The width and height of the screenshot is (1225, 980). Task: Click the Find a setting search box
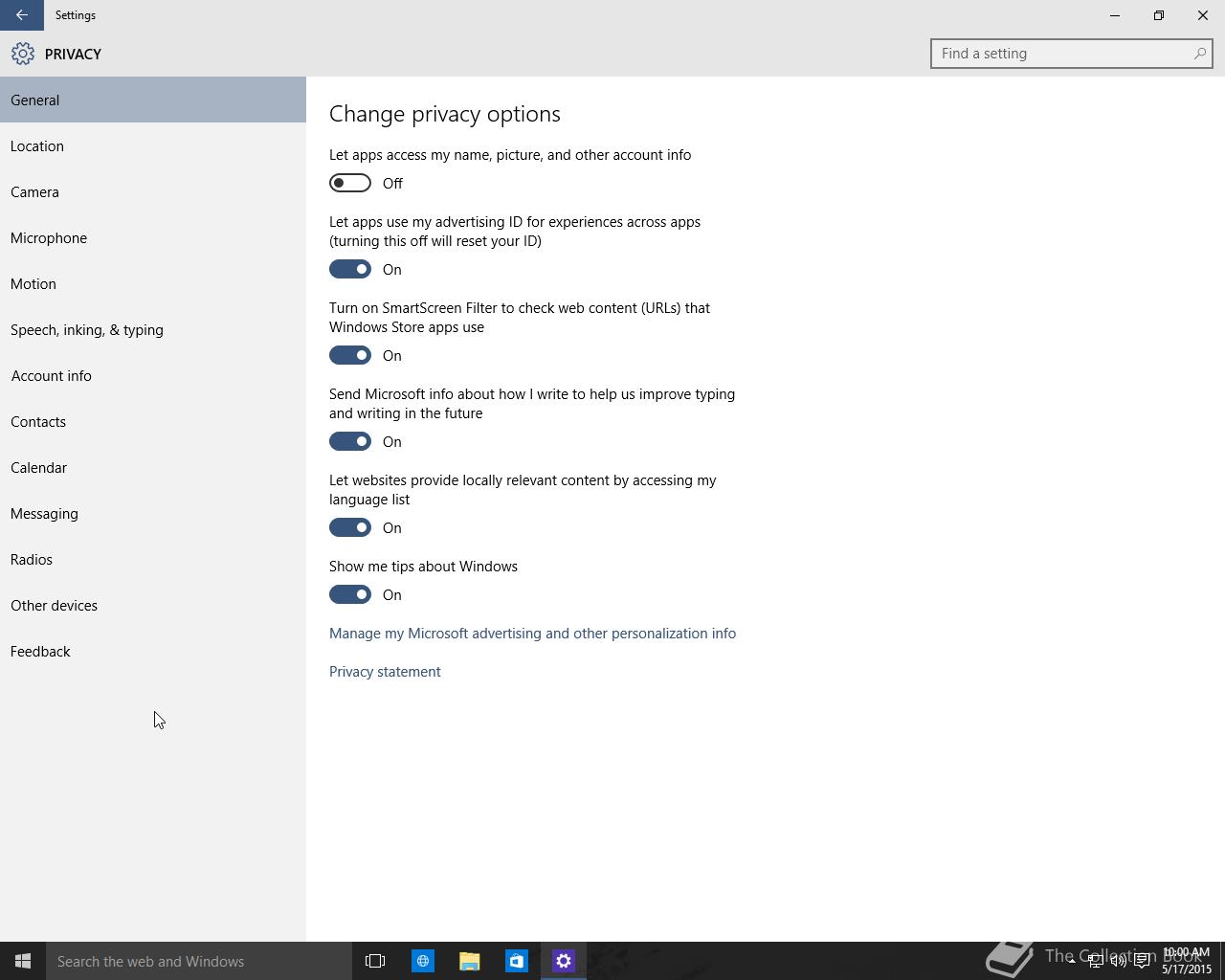point(1072,54)
